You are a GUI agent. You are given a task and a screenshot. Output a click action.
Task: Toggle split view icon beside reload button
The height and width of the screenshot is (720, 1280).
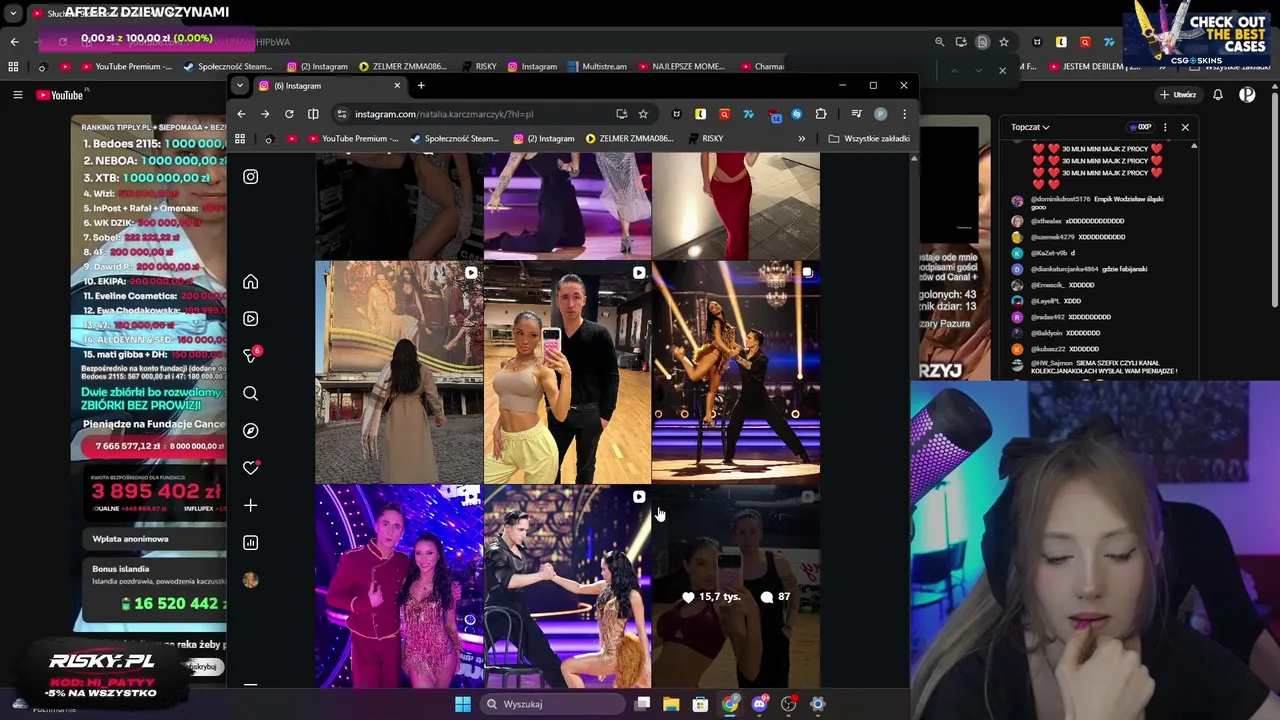pos(313,114)
